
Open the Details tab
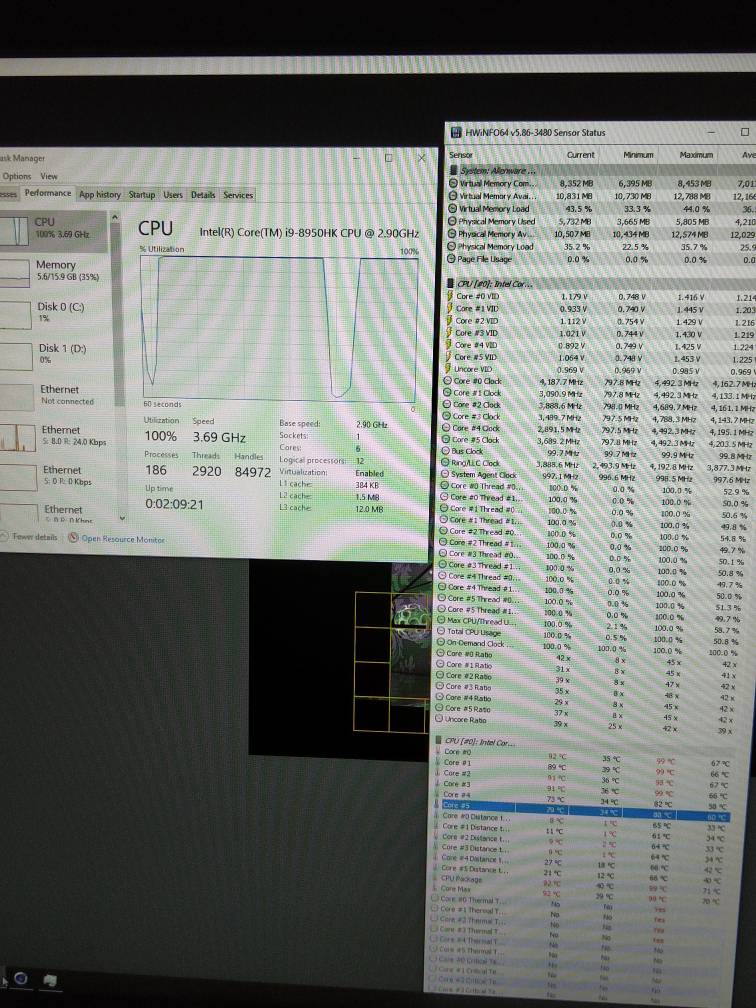[x=203, y=195]
